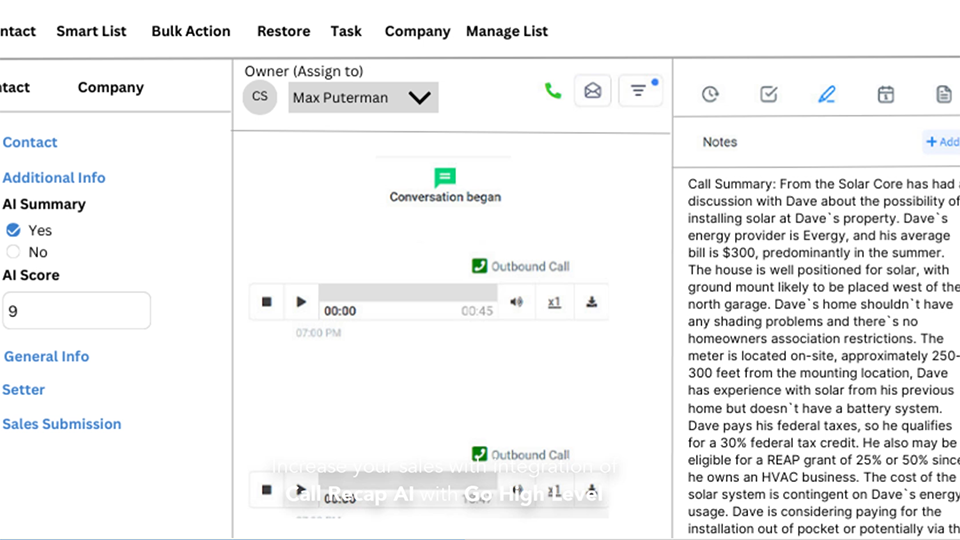Open the Company top menu item

418,31
